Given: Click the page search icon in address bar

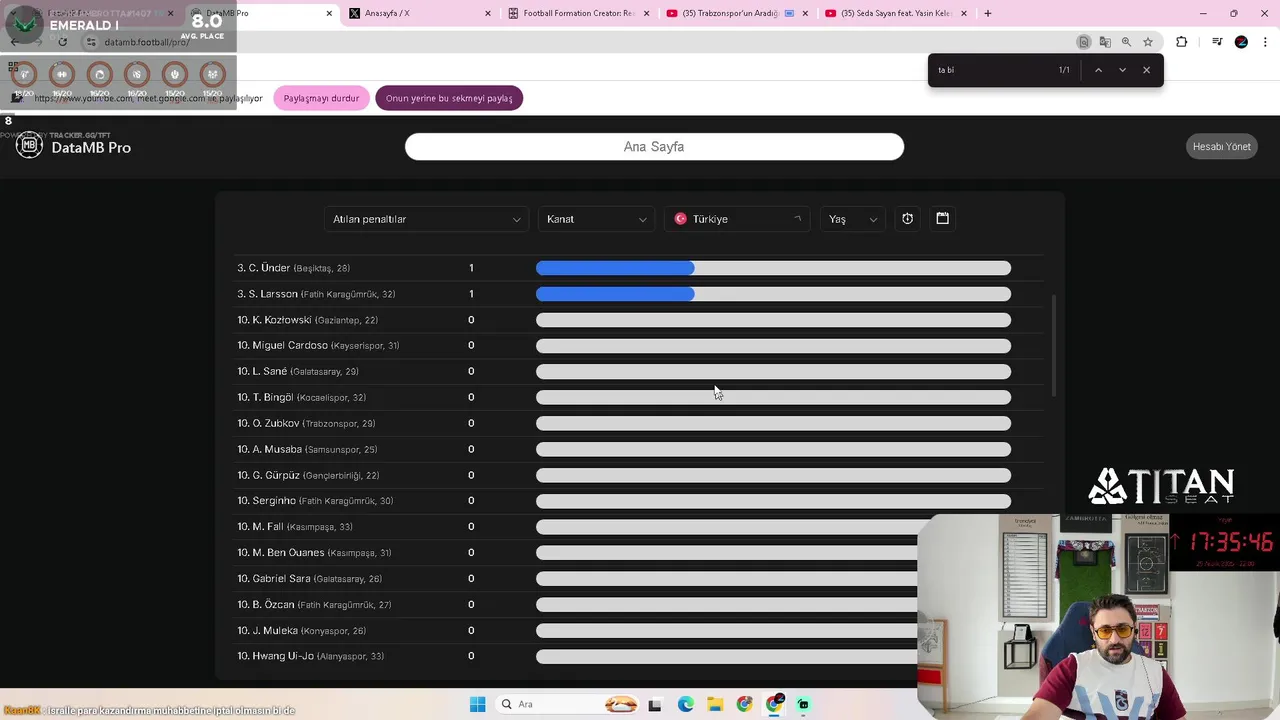Looking at the screenshot, I should (x=1083, y=42).
